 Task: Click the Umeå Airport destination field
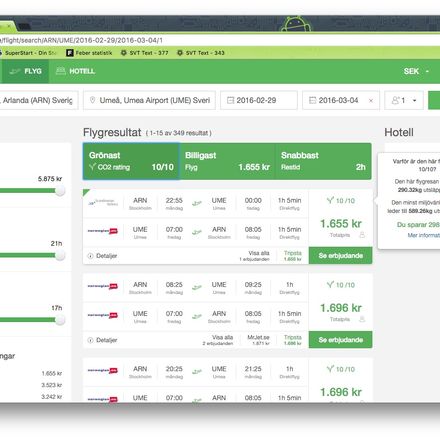pyautogui.click(x=149, y=100)
